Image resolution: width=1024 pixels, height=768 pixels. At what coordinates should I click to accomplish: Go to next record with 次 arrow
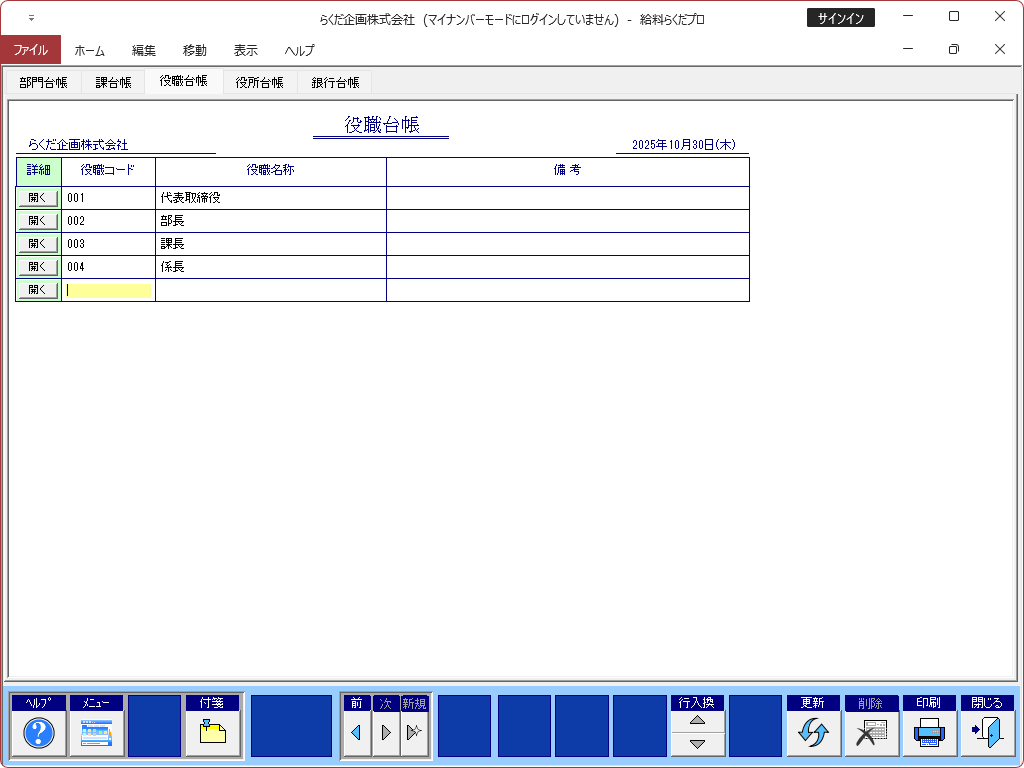click(386, 734)
